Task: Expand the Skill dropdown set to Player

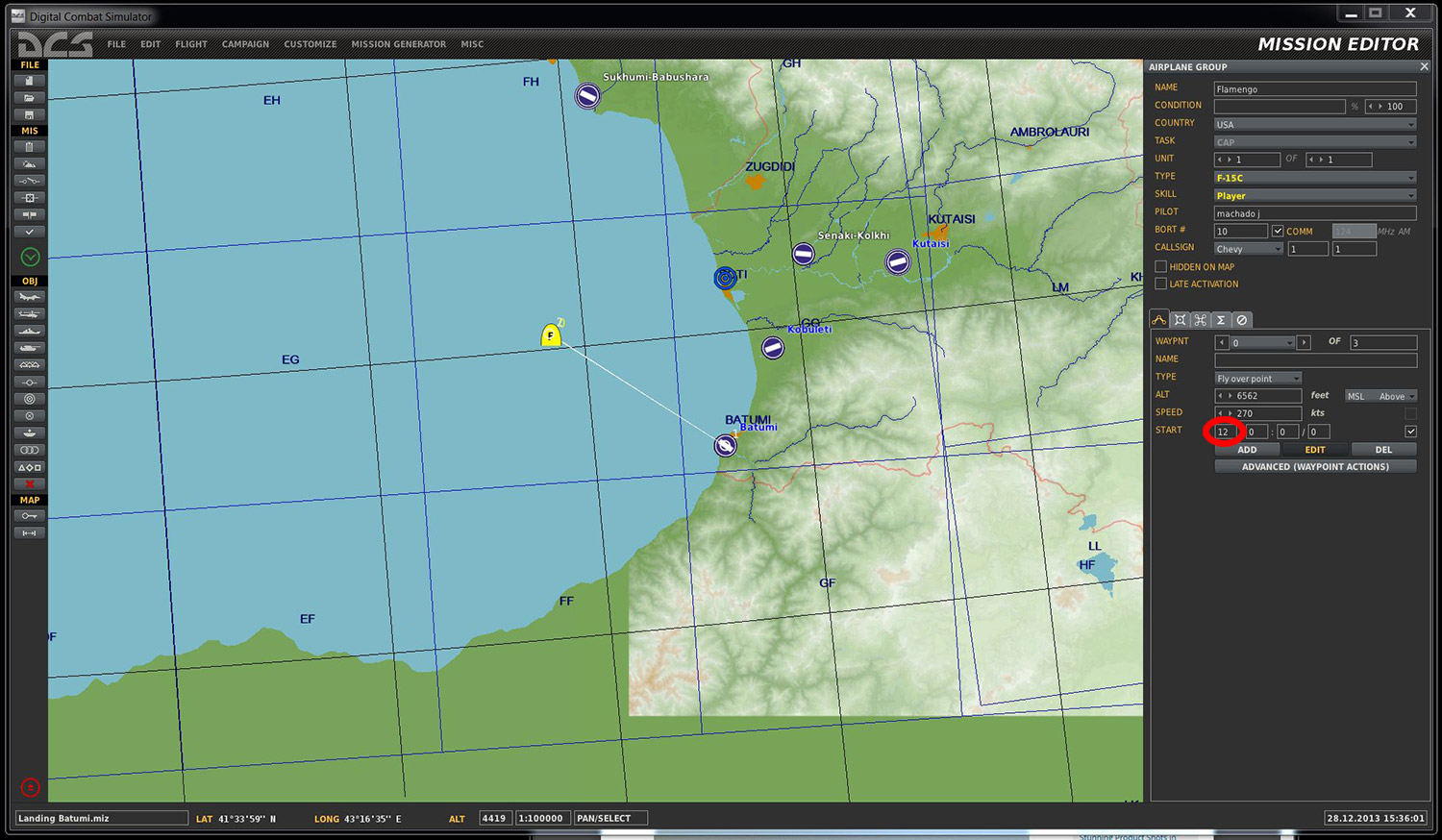Action: point(1315,195)
